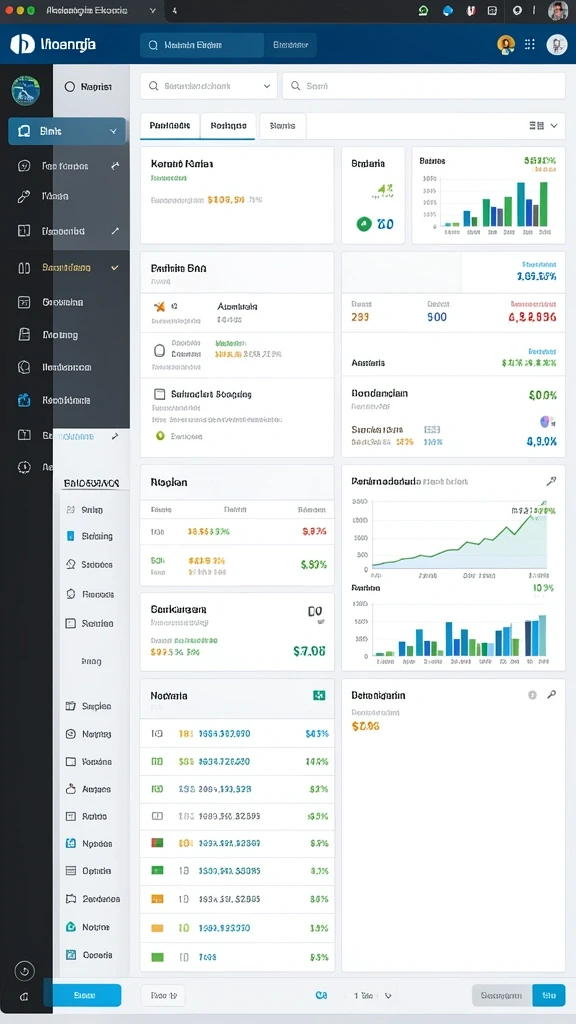Open the apps grid icon in header
The width and height of the screenshot is (576, 1024).
pos(530,44)
